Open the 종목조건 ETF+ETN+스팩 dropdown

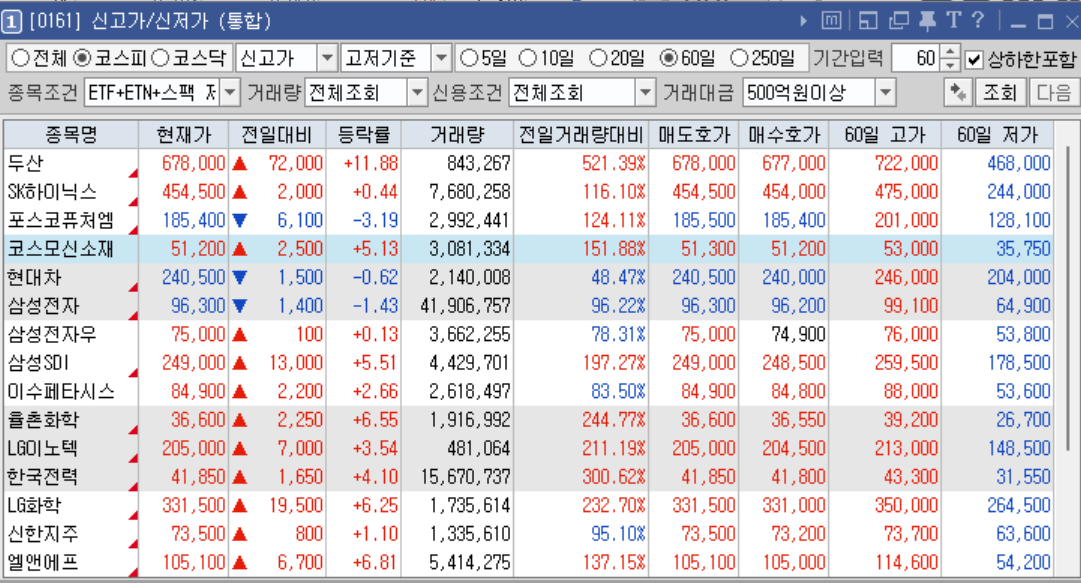230,92
